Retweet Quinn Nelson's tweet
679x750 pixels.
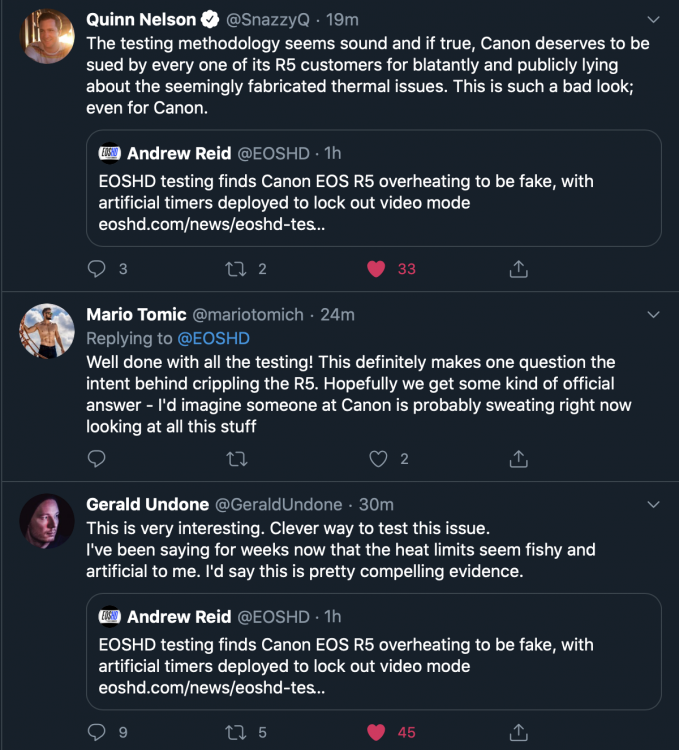pyautogui.click(x=237, y=269)
